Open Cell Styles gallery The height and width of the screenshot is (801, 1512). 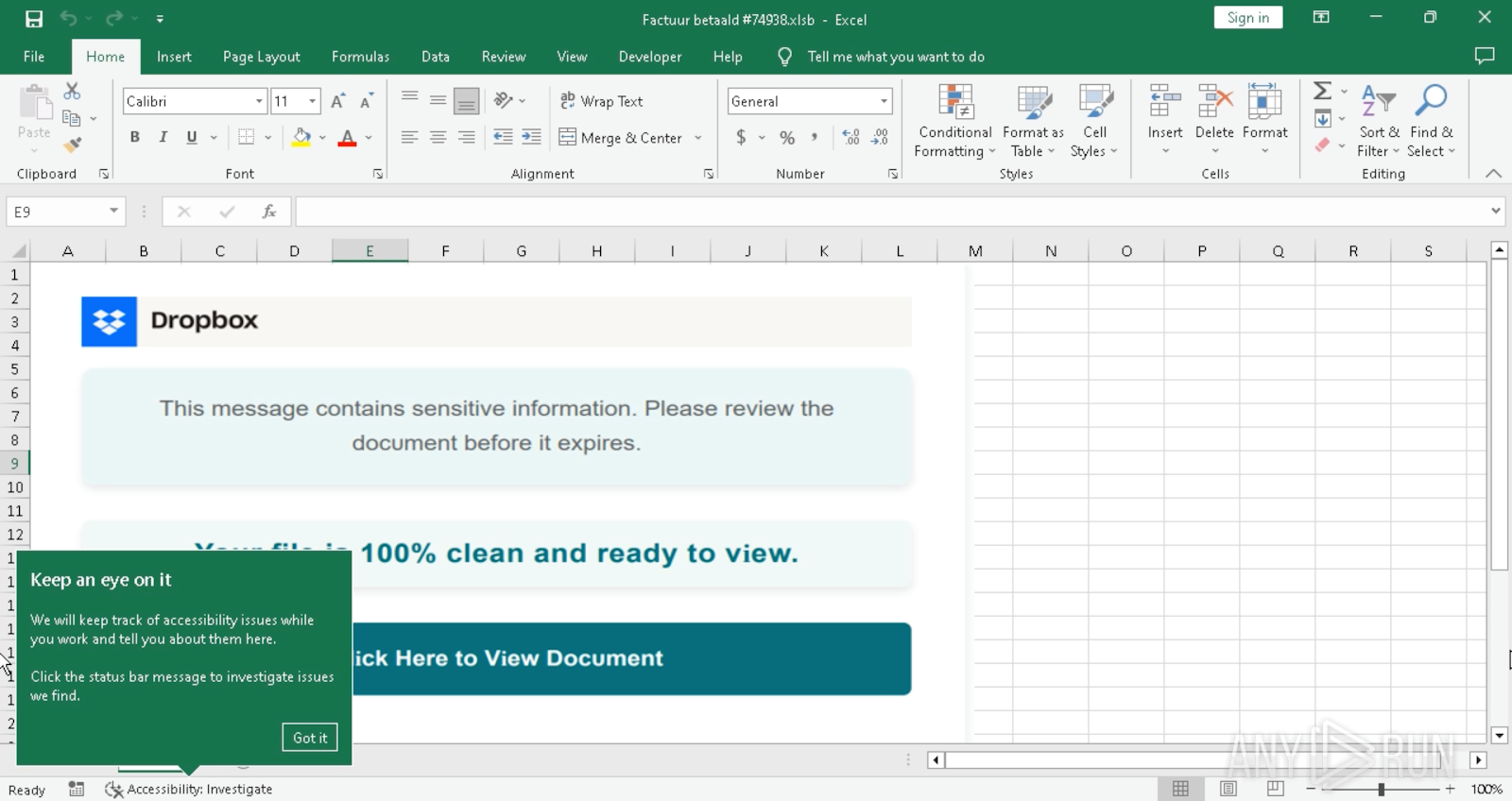click(x=1094, y=121)
